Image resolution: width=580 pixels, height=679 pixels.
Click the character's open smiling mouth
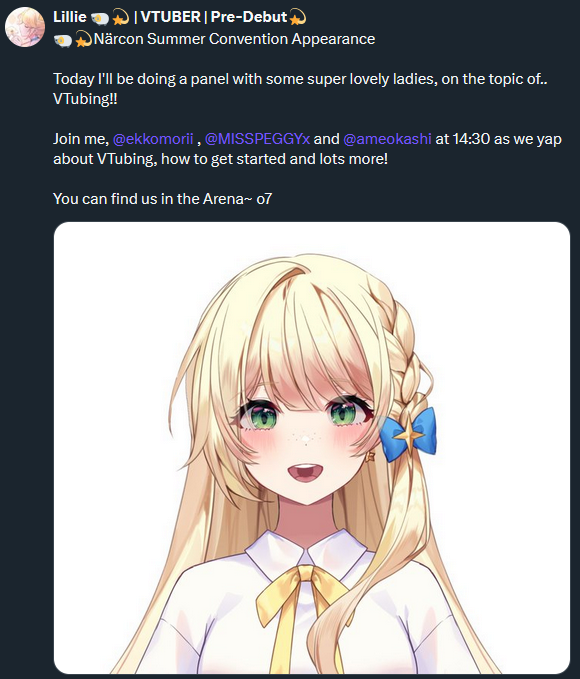click(x=305, y=472)
